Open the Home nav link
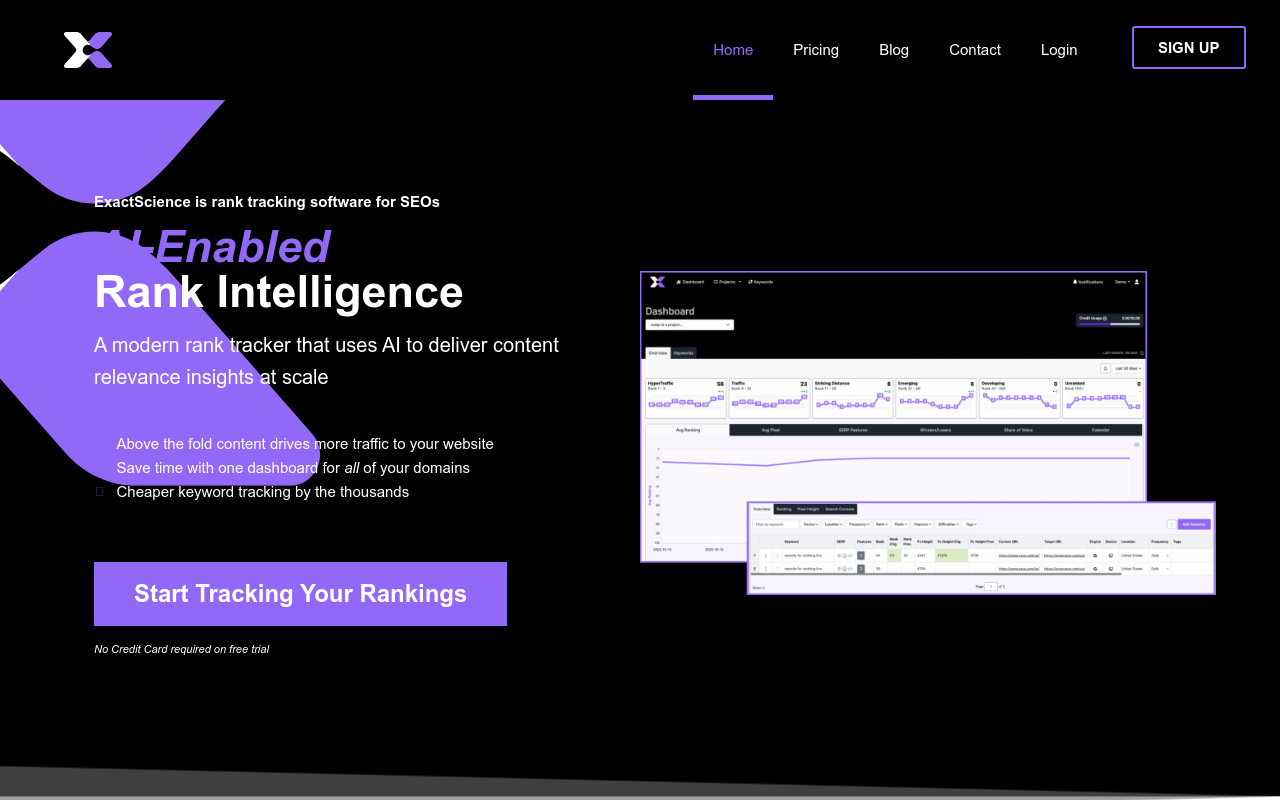The width and height of the screenshot is (1280, 800). (x=733, y=50)
